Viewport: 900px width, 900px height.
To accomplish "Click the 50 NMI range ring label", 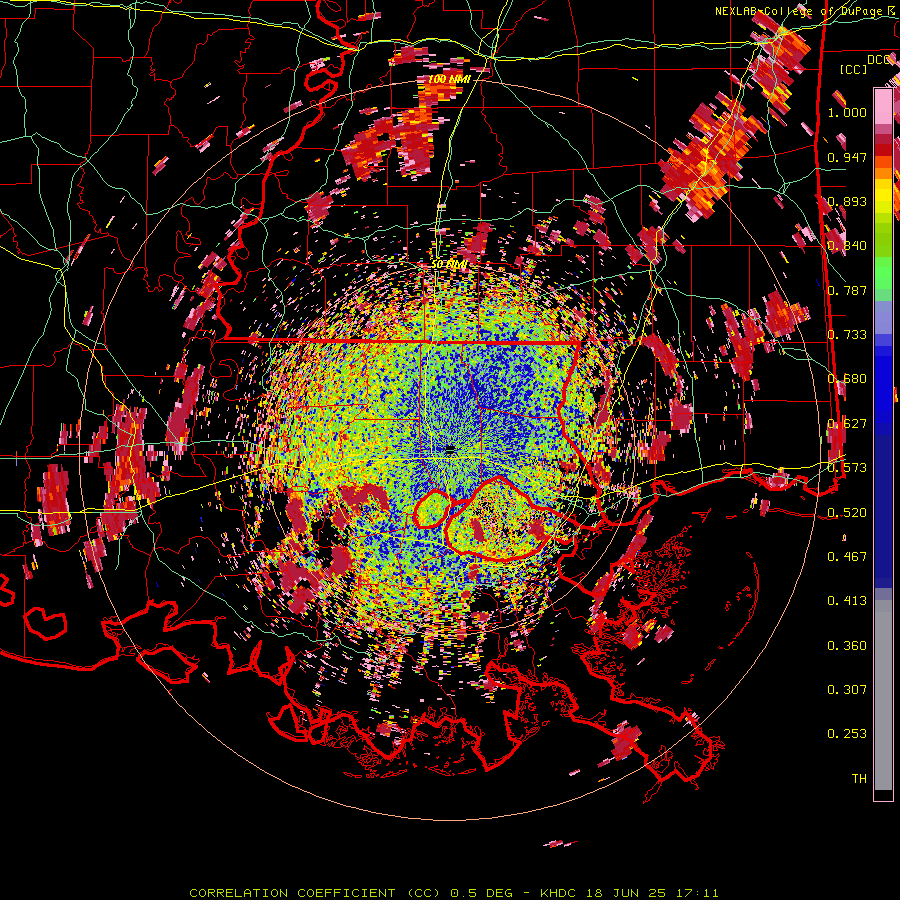I will click(x=448, y=264).
